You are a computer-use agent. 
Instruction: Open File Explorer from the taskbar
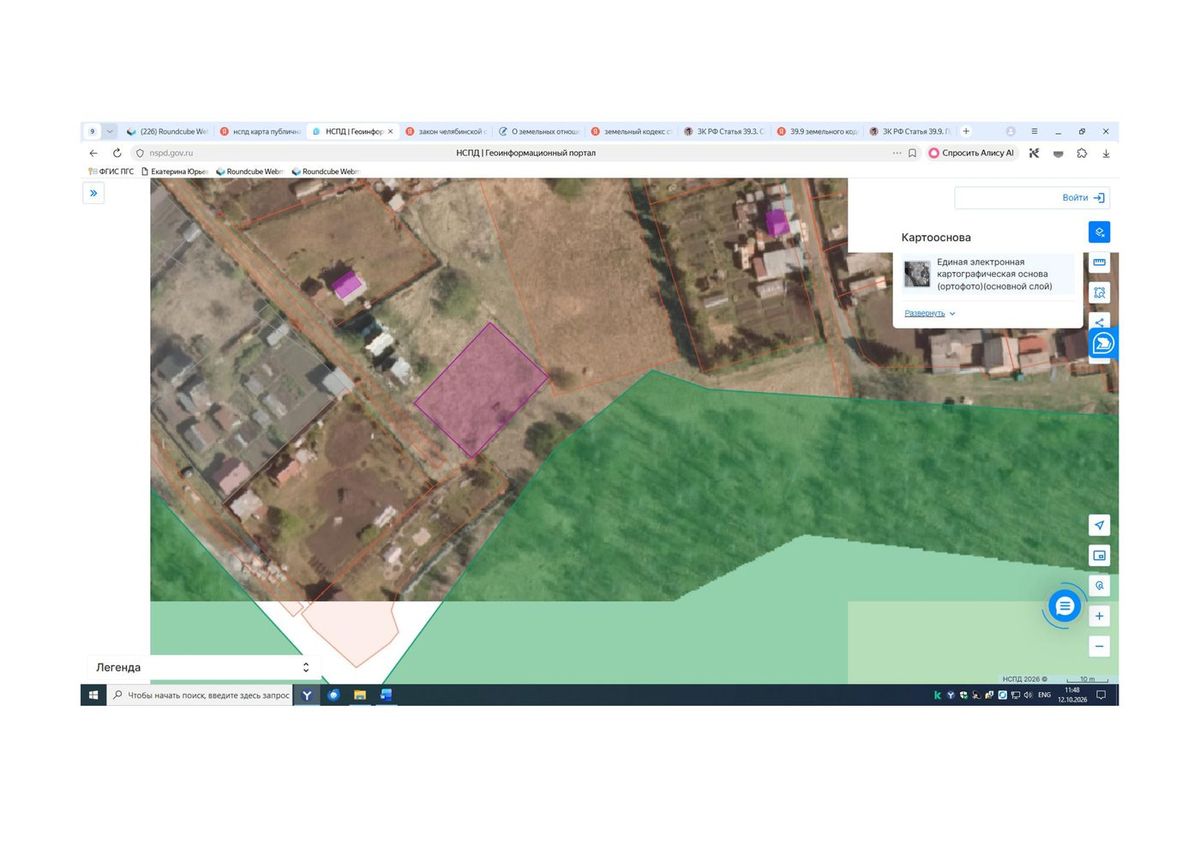tap(360, 695)
